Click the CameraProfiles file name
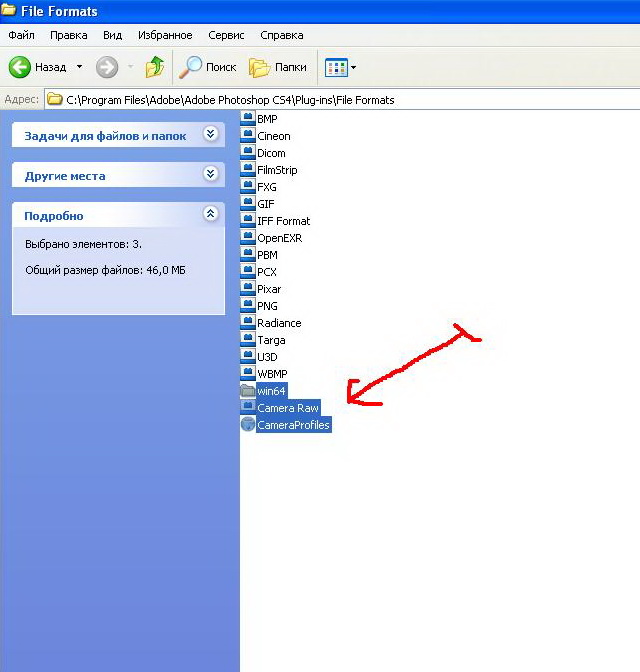640x672 pixels. (x=294, y=425)
